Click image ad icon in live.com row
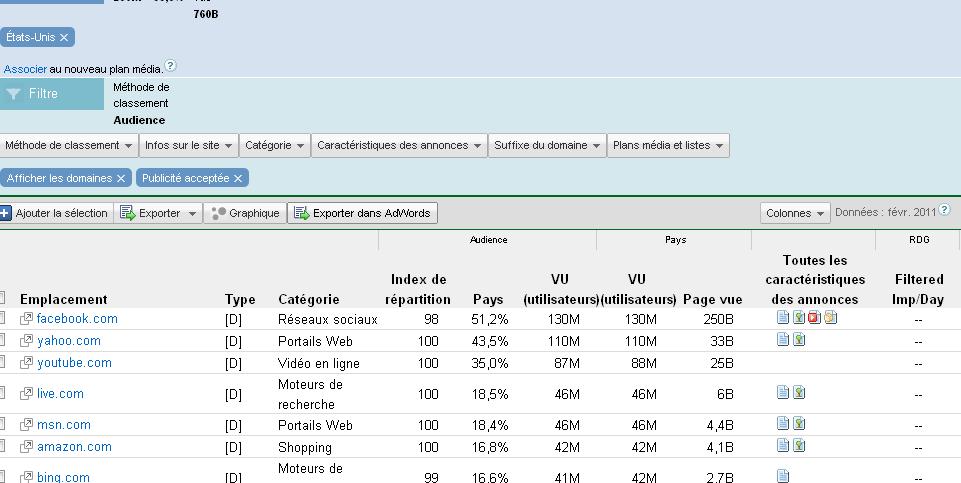This screenshot has width=961, height=483. pyautogui.click(x=799, y=392)
